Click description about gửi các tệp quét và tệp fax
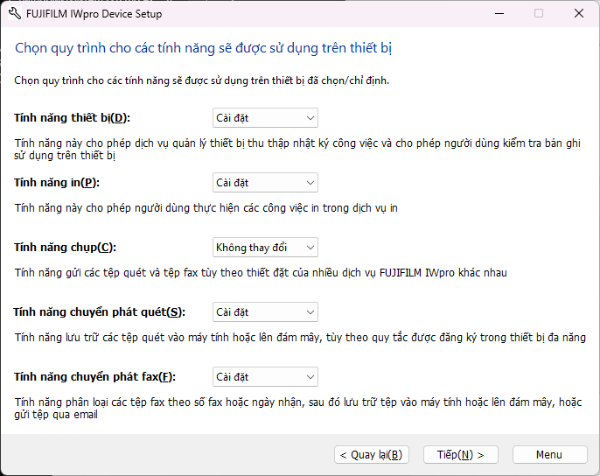600x476 pixels. pyautogui.click(x=261, y=273)
